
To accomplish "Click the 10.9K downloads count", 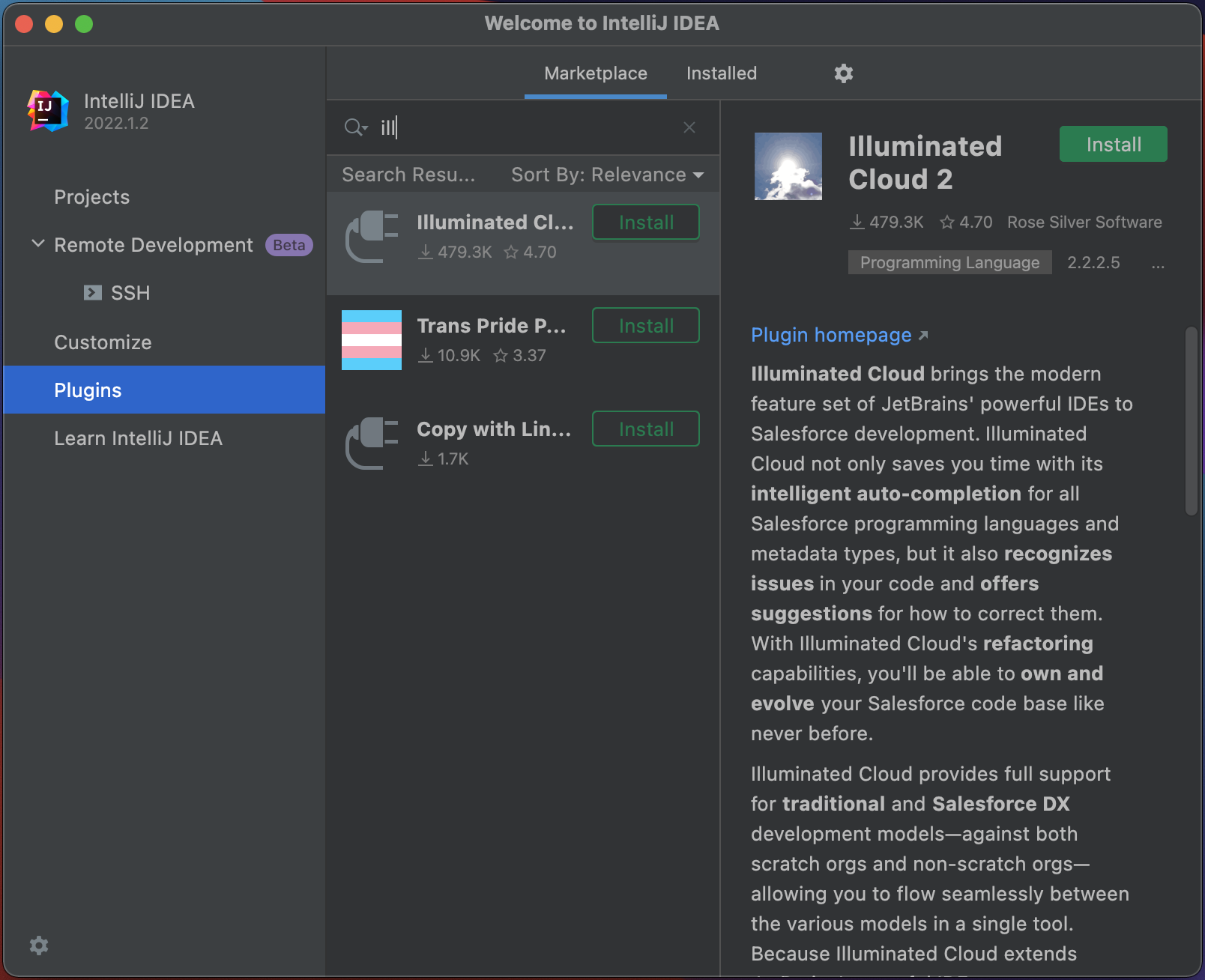I will click(x=450, y=356).
